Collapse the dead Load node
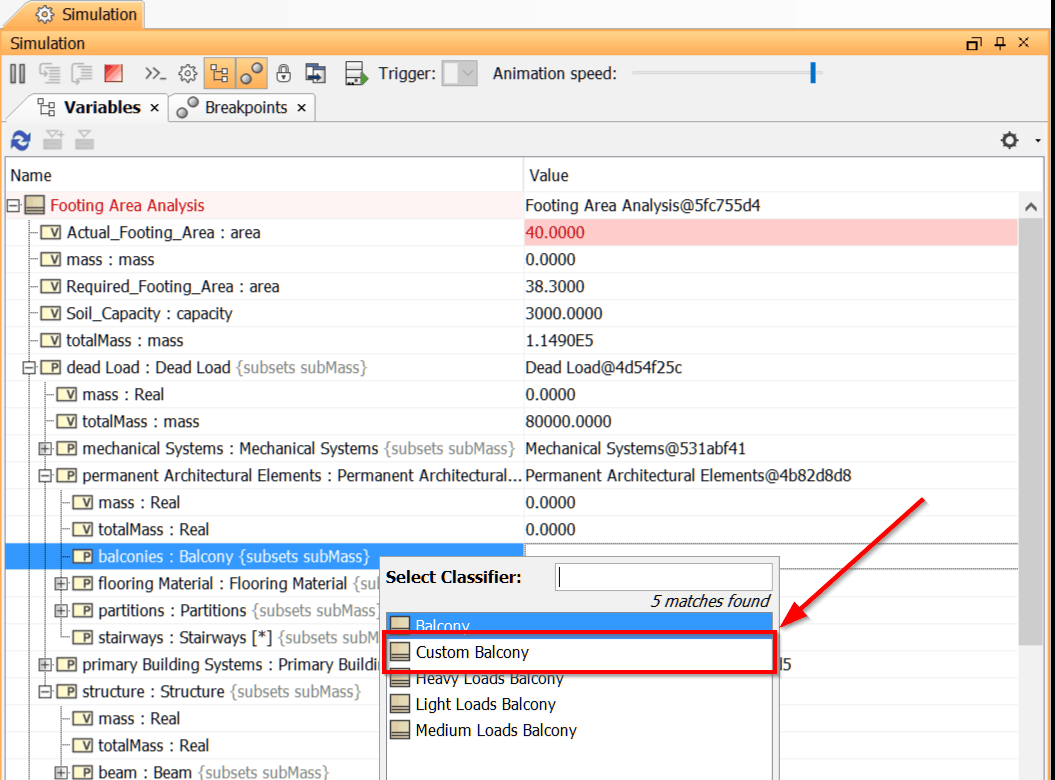Image resolution: width=1055 pixels, height=780 pixels. (x=29, y=368)
